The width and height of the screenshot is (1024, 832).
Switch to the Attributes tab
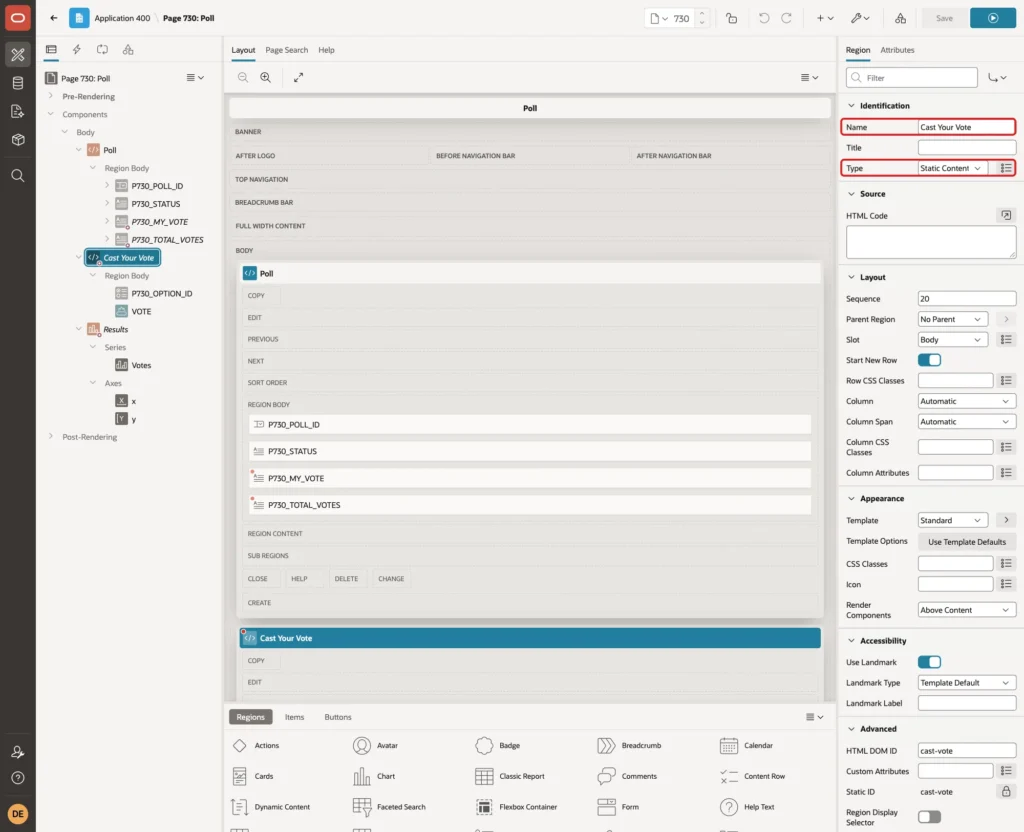pos(897,50)
